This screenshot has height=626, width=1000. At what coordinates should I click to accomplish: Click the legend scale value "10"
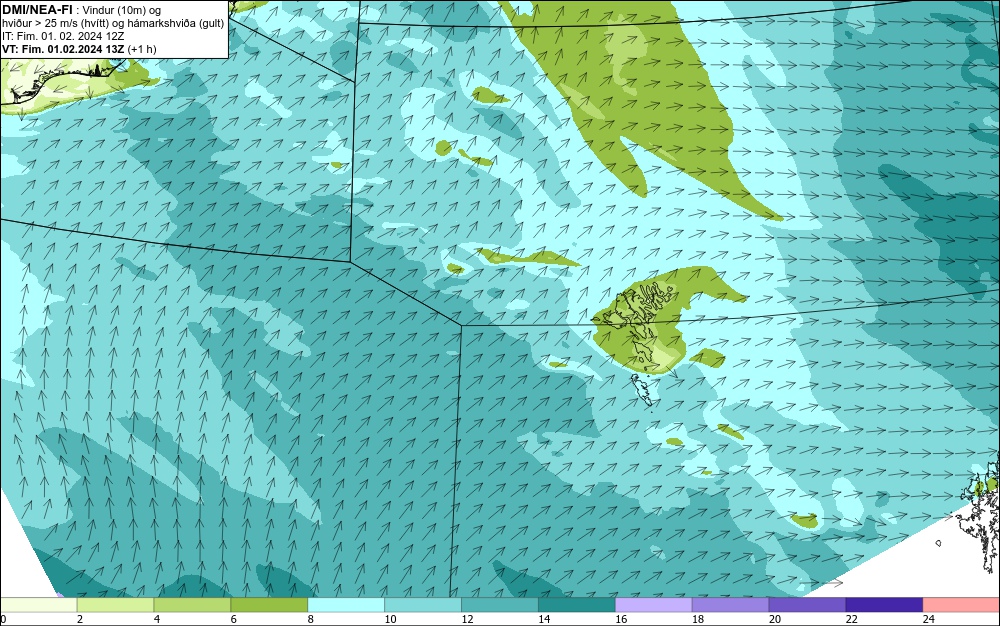point(390,619)
